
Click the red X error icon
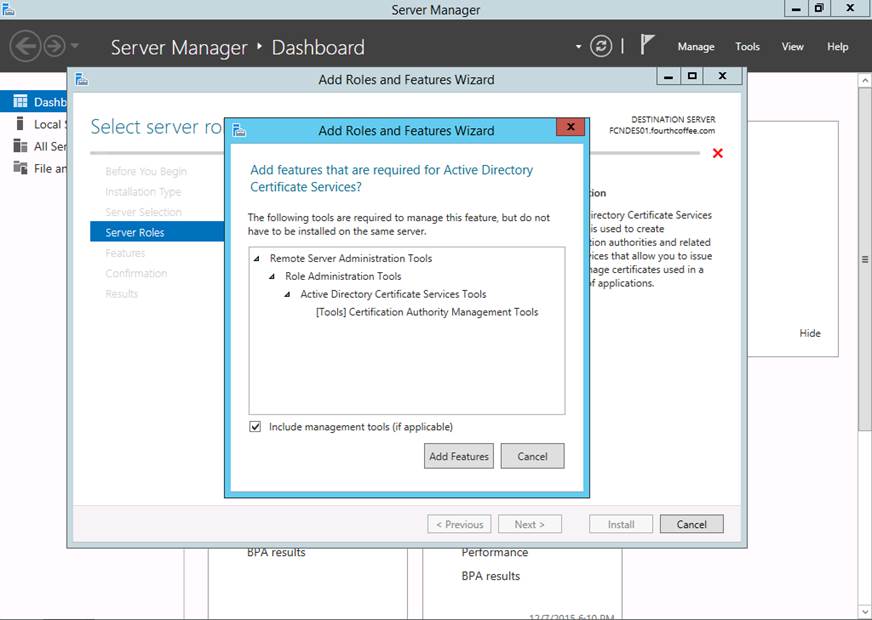pos(717,153)
